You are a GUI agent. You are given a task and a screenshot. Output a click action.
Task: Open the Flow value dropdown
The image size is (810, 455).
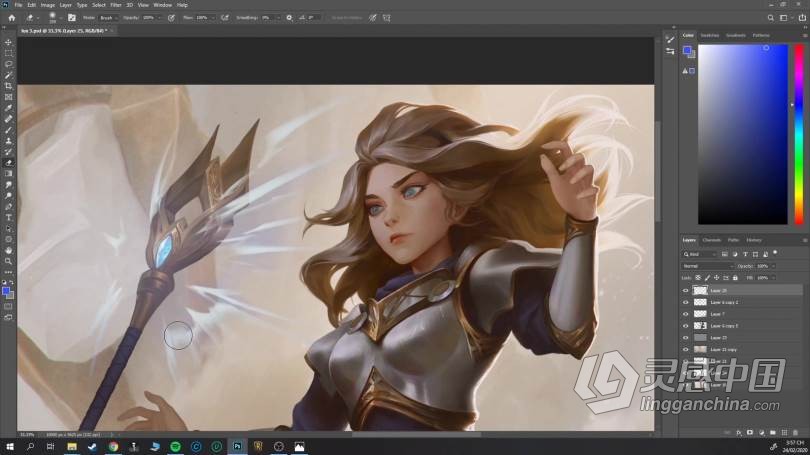(212, 18)
